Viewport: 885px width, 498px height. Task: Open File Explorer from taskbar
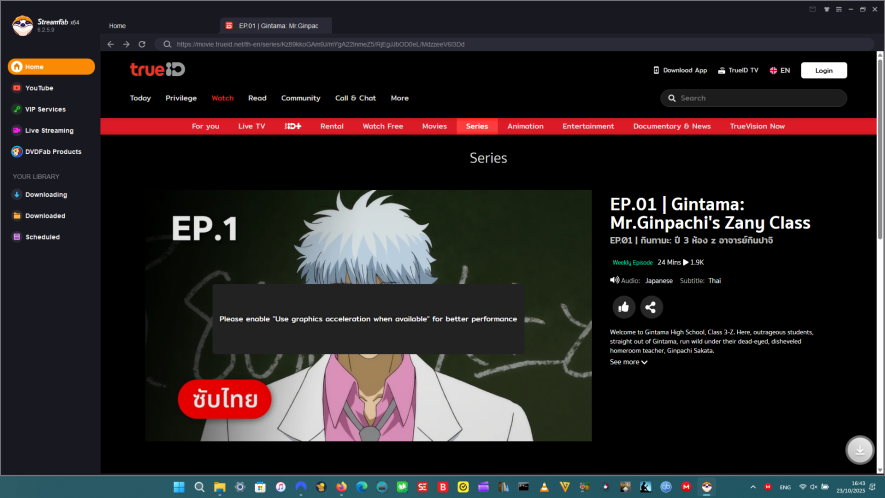(220, 487)
